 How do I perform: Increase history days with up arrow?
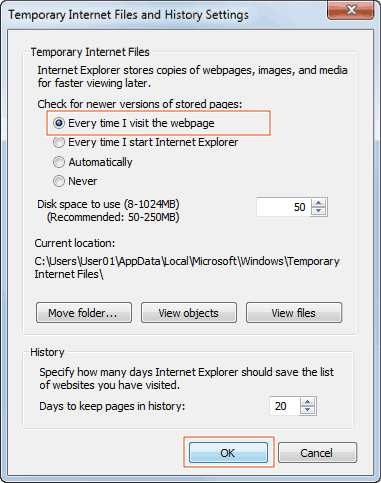[308, 402]
